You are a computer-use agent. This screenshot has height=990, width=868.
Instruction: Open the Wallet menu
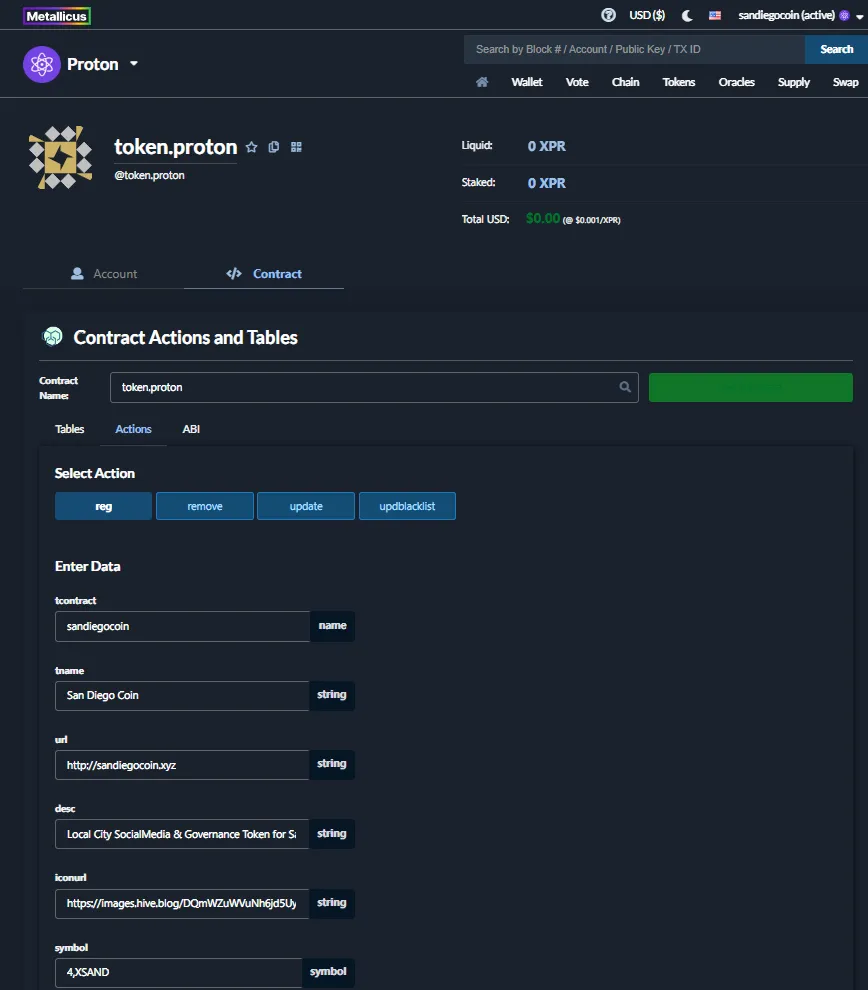pos(526,82)
